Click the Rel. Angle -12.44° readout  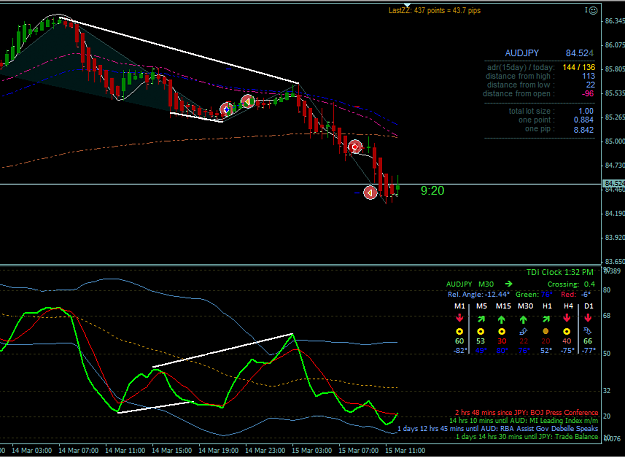pyautogui.click(x=478, y=295)
